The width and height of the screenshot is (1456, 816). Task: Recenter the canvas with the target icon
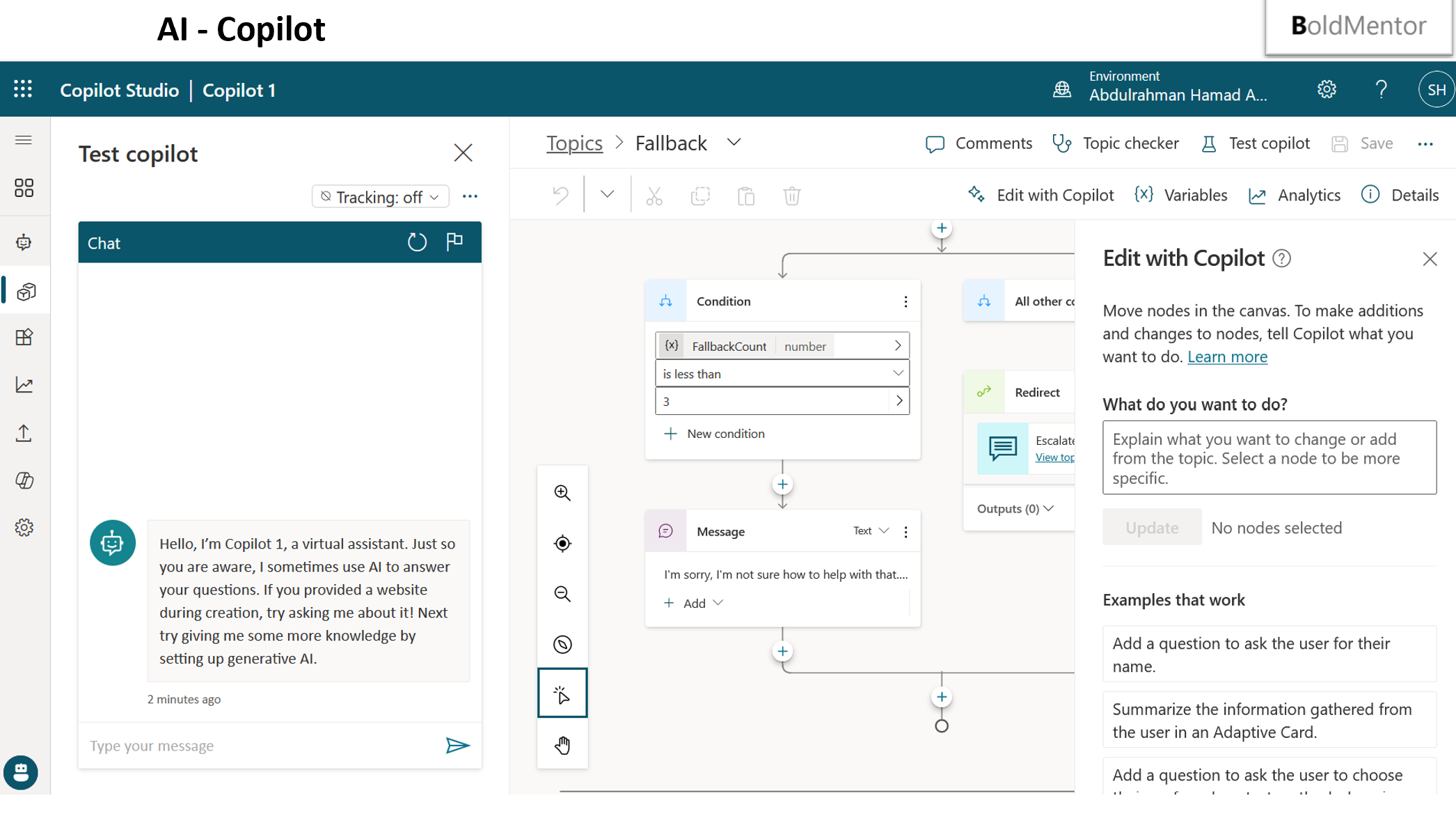pos(562,544)
